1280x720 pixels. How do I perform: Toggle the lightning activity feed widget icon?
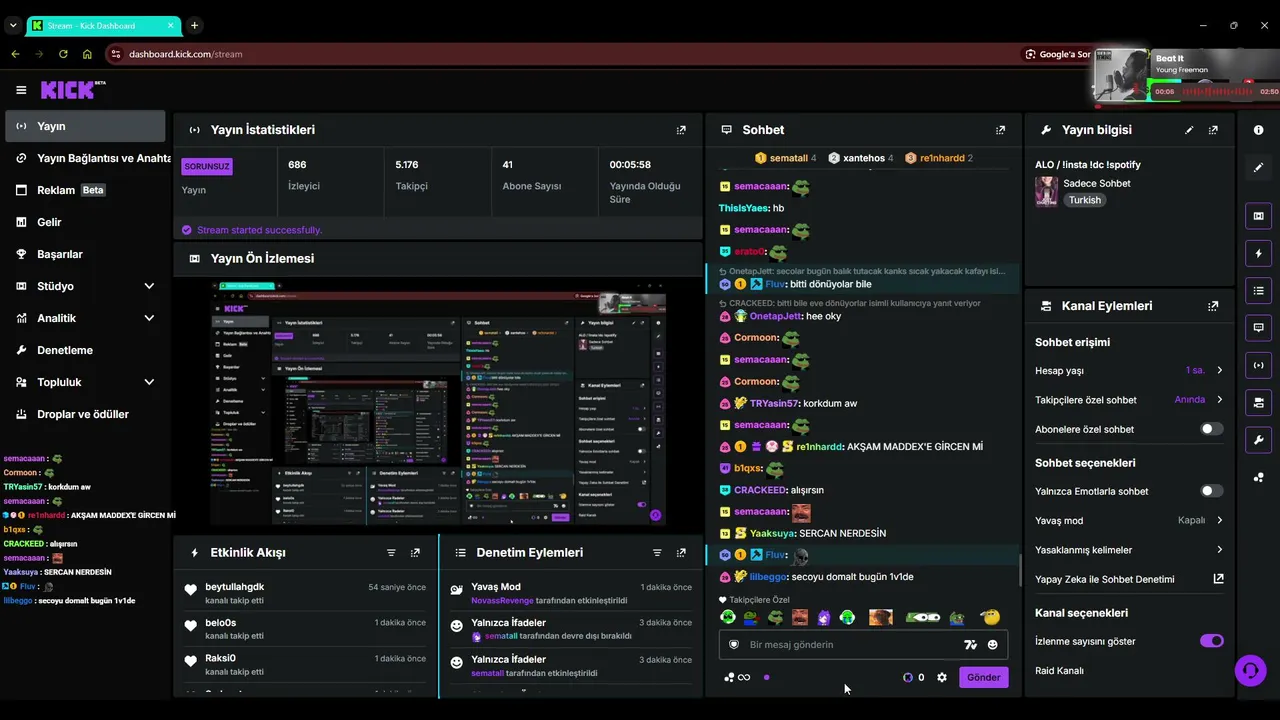tap(1258, 253)
